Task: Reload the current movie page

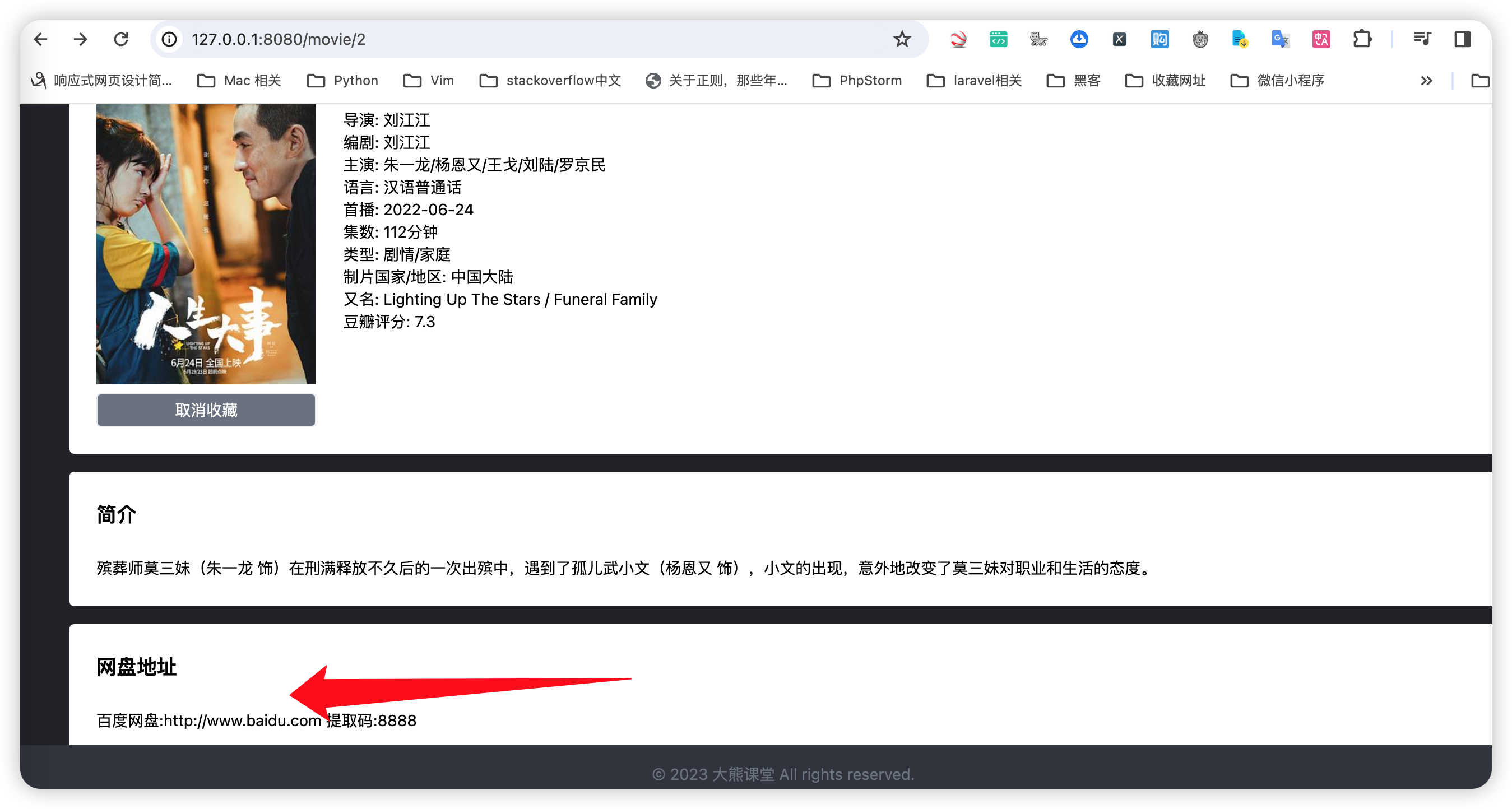Action: 121,39
